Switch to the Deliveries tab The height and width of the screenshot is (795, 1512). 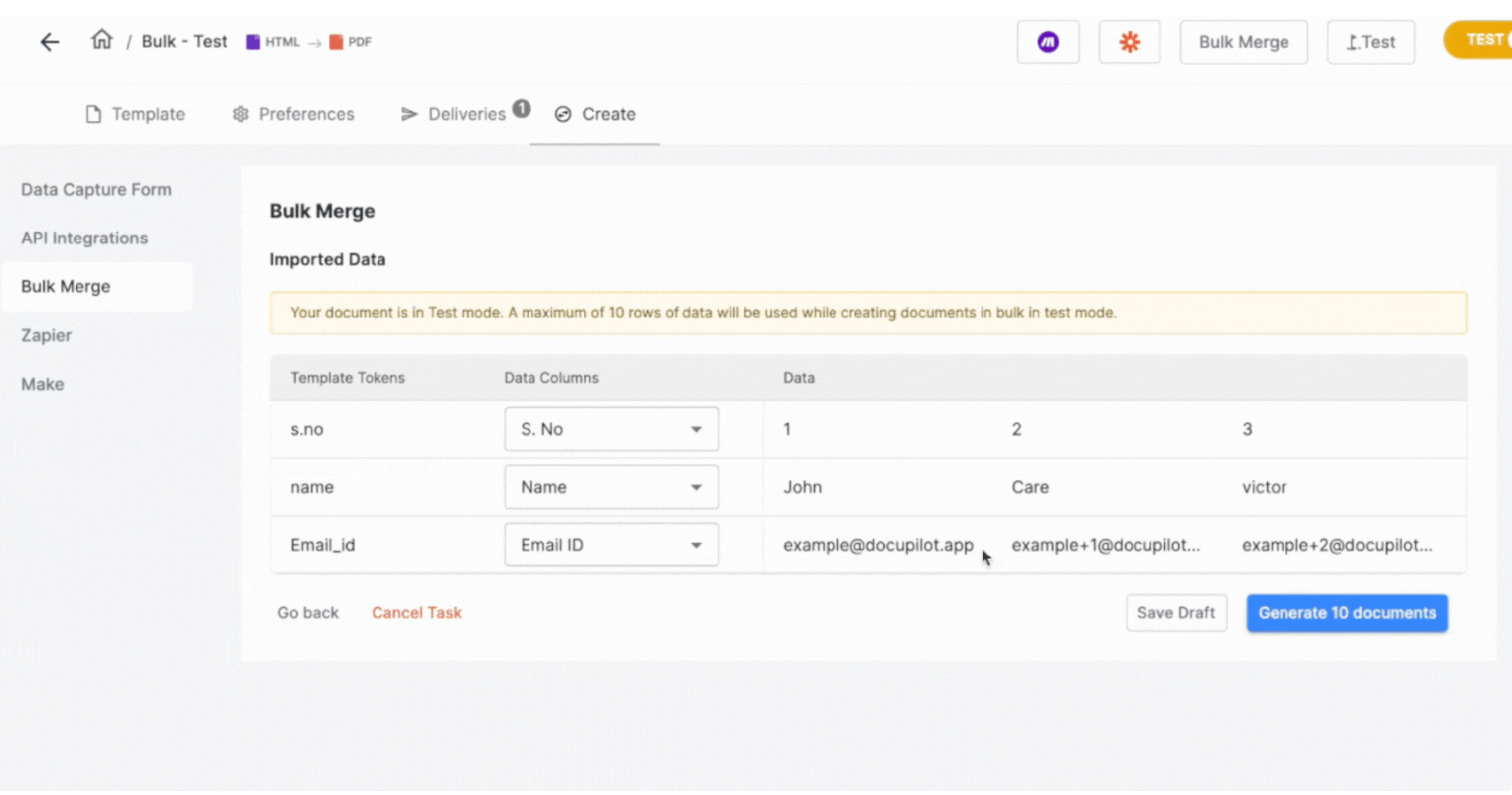tap(465, 114)
